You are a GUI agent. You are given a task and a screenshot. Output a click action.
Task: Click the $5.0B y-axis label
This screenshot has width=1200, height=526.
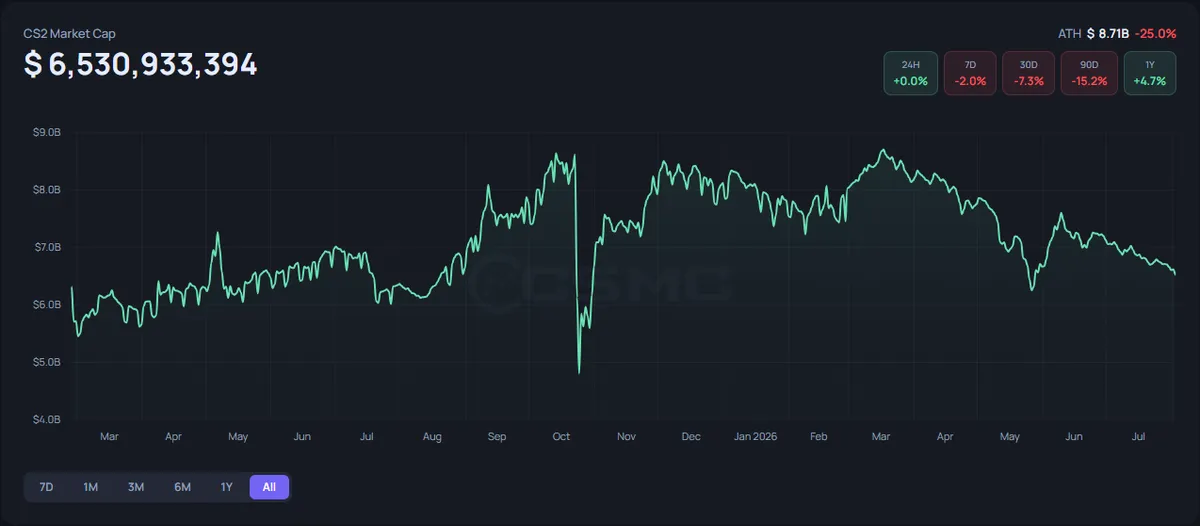[46, 362]
